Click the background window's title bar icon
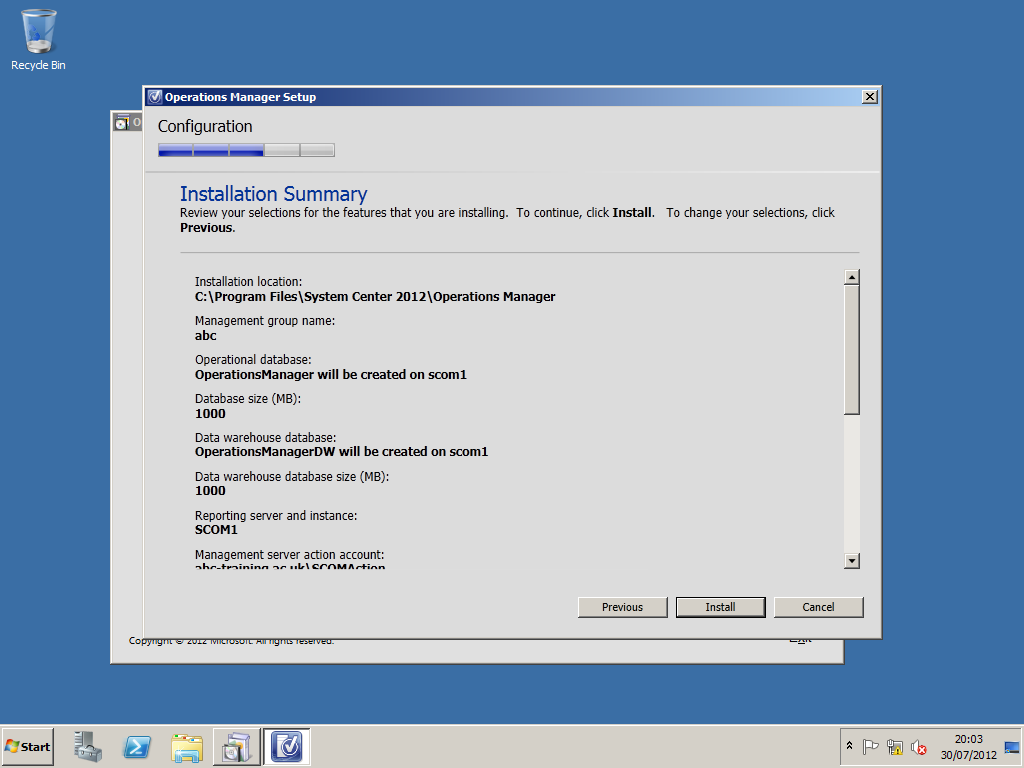 [121, 121]
